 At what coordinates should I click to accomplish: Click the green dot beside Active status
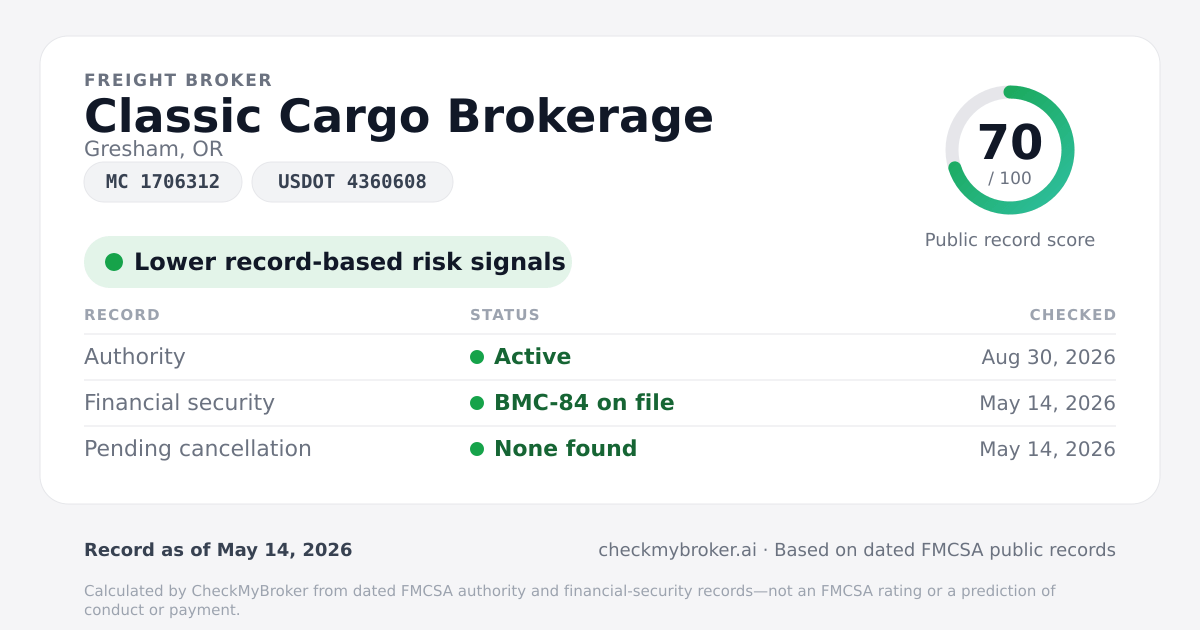coord(477,357)
